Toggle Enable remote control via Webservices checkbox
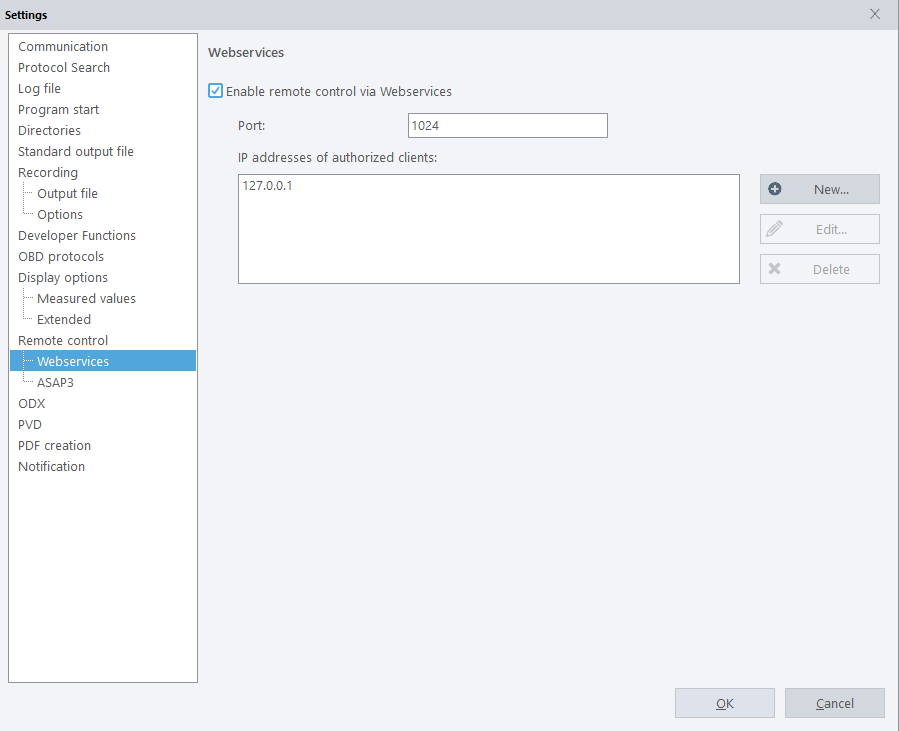The image size is (899, 731). 216,91
